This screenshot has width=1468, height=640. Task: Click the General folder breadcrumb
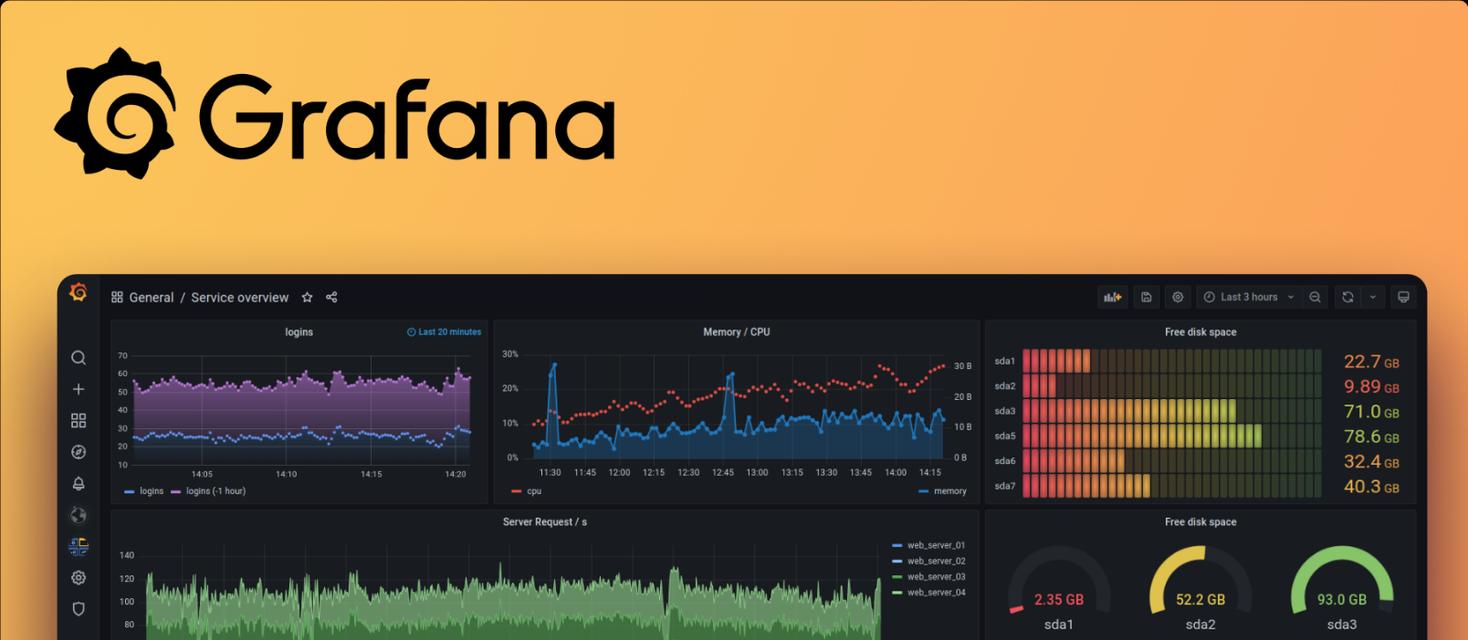(x=151, y=297)
